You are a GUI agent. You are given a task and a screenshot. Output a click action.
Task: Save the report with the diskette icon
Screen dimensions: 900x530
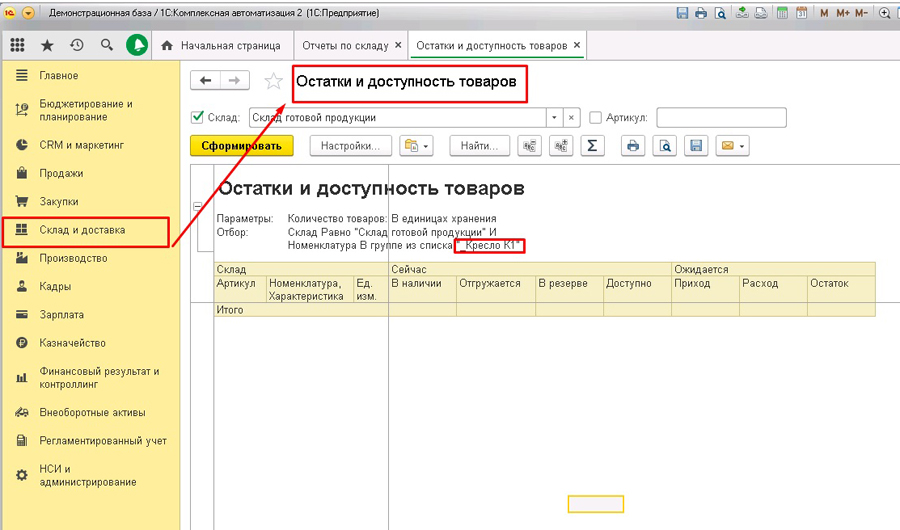(x=696, y=146)
